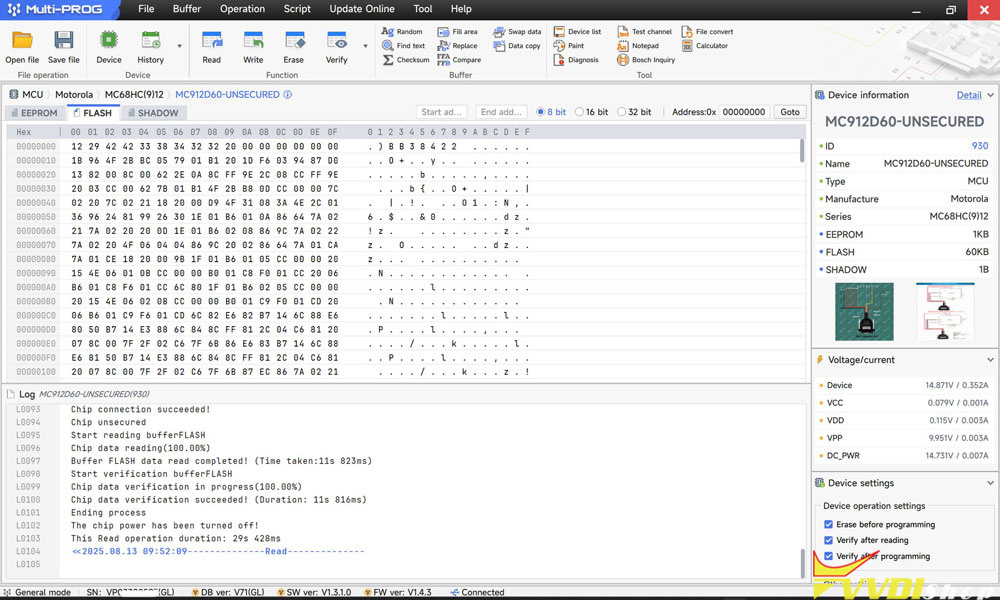Click the Read chip icon

point(212,42)
